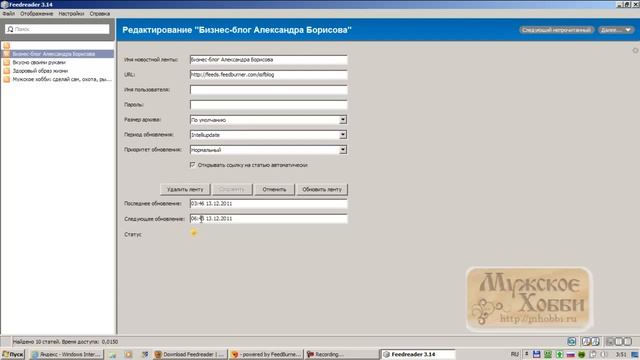Click RSS icon beside Мужское хобби
The image size is (640, 360).
[x=7, y=80]
